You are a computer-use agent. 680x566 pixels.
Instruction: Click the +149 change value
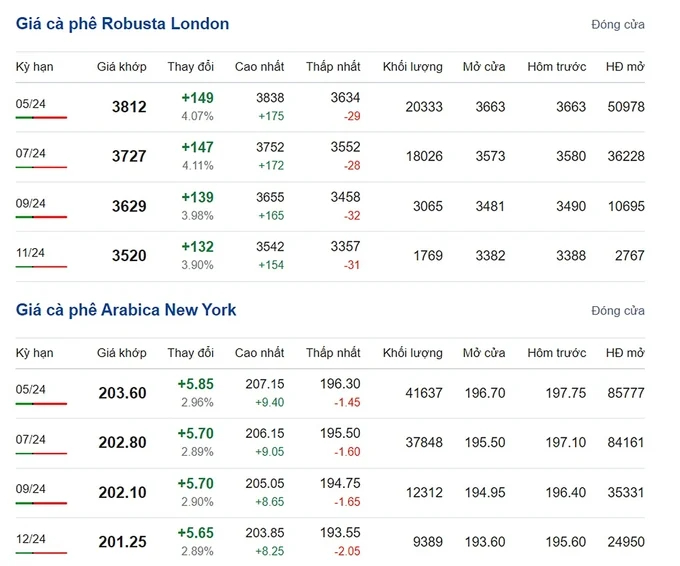click(x=197, y=98)
